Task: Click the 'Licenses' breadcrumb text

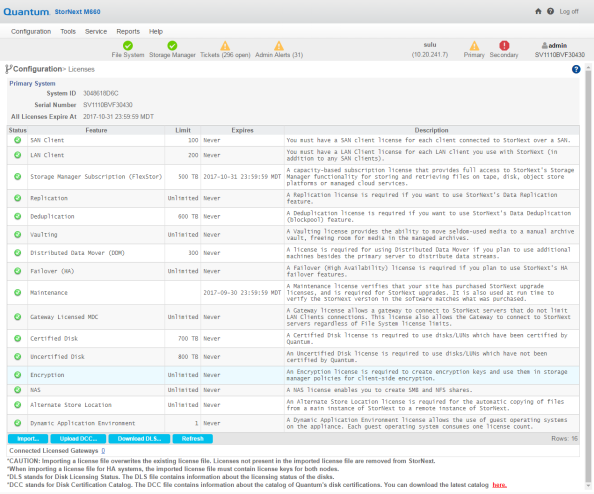Action: pos(81,69)
